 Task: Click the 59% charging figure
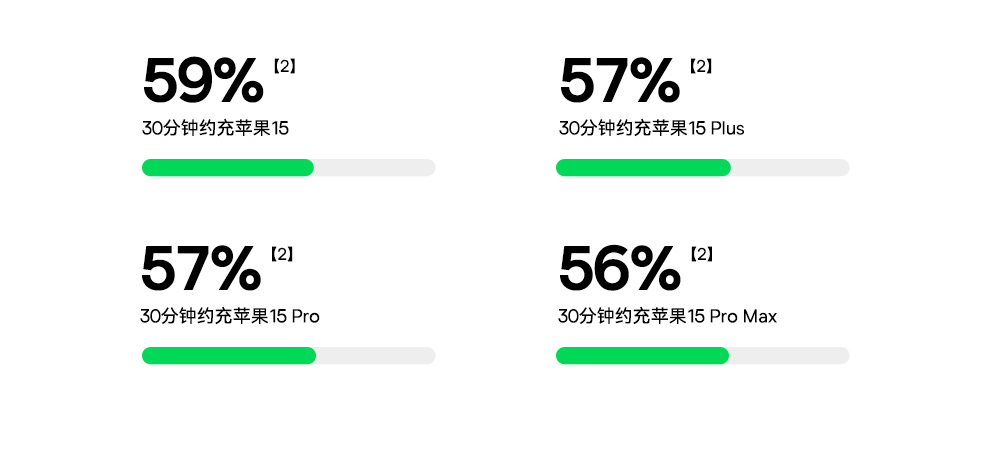click(203, 81)
